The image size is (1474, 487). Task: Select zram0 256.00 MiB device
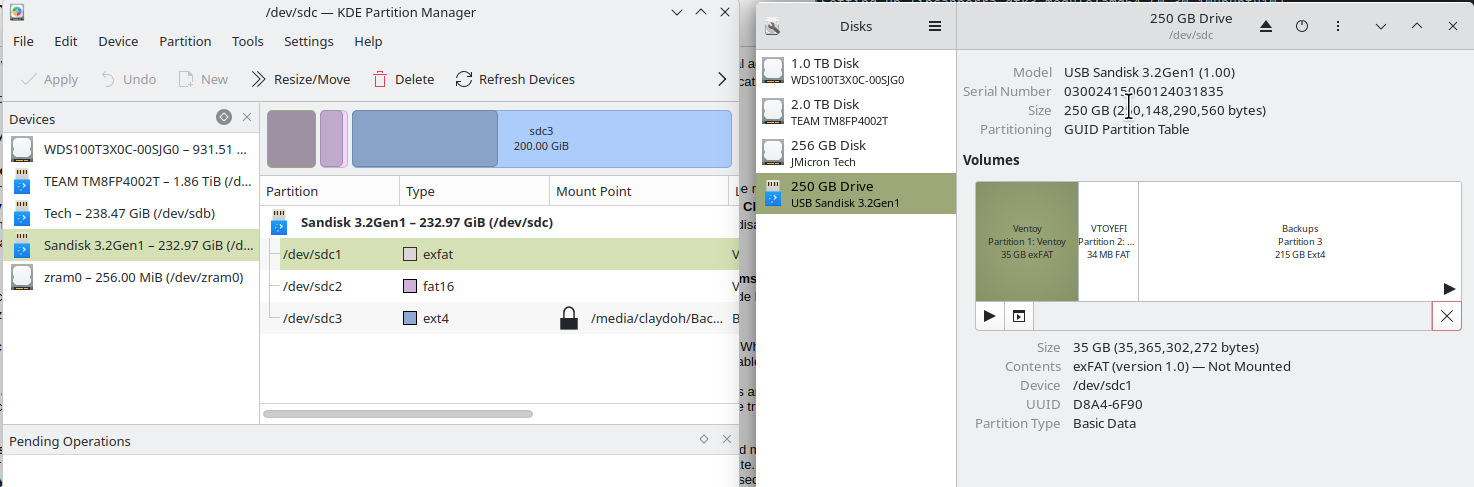coord(131,277)
